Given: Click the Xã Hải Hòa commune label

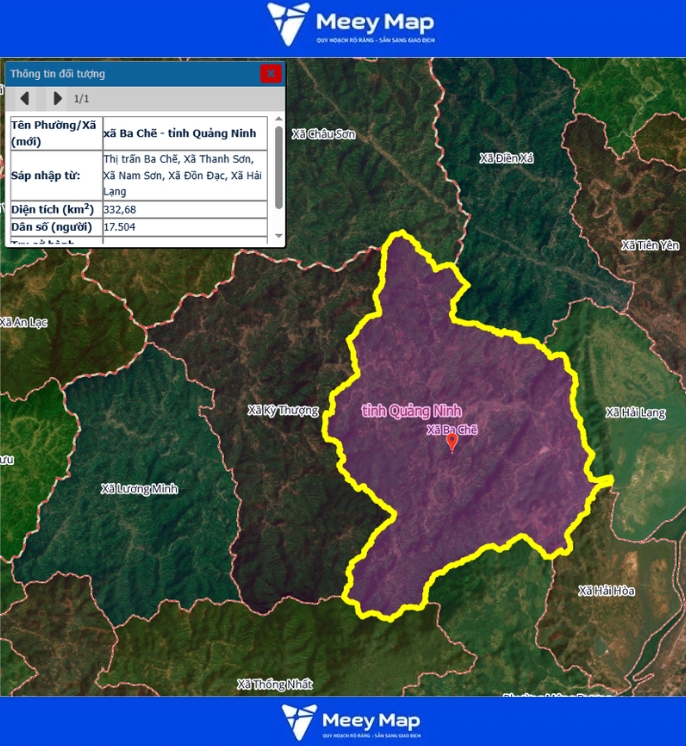Looking at the screenshot, I should coord(606,591).
